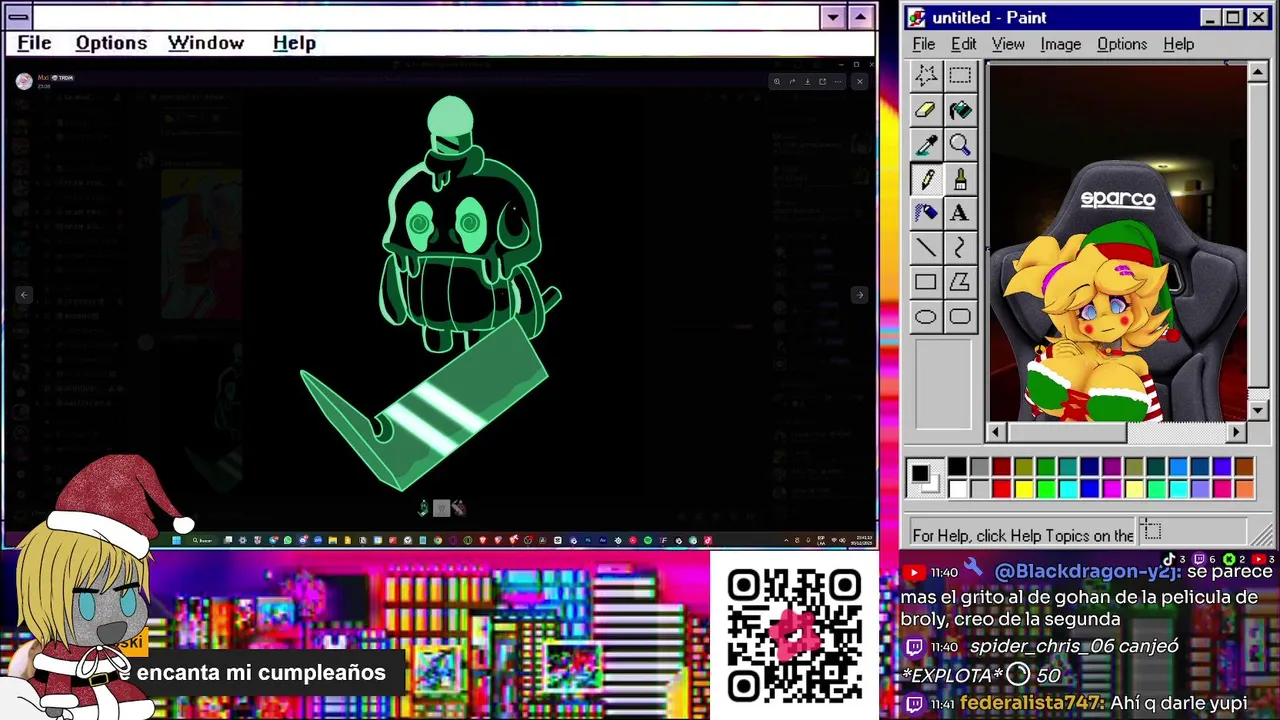Open the Edit menu in Paint
Viewport: 1280px width, 720px height.
(963, 44)
